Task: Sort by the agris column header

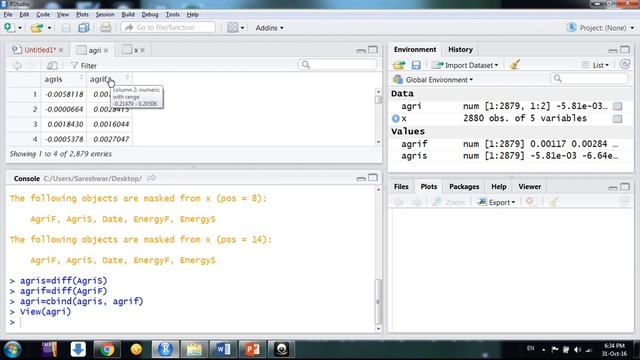Action: pyautogui.click(x=63, y=79)
